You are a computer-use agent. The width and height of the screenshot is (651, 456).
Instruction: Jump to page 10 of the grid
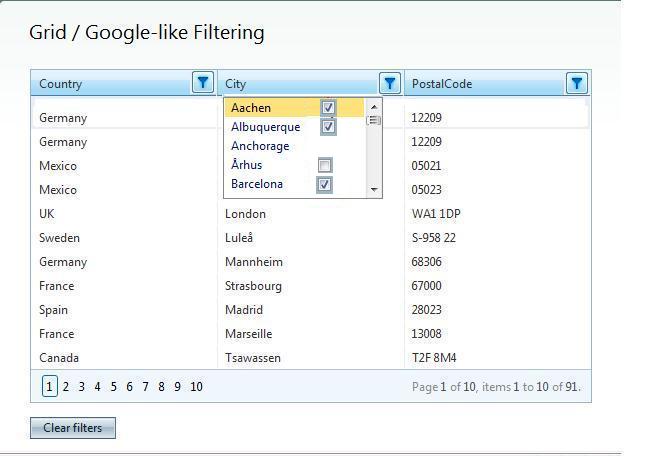click(x=196, y=387)
